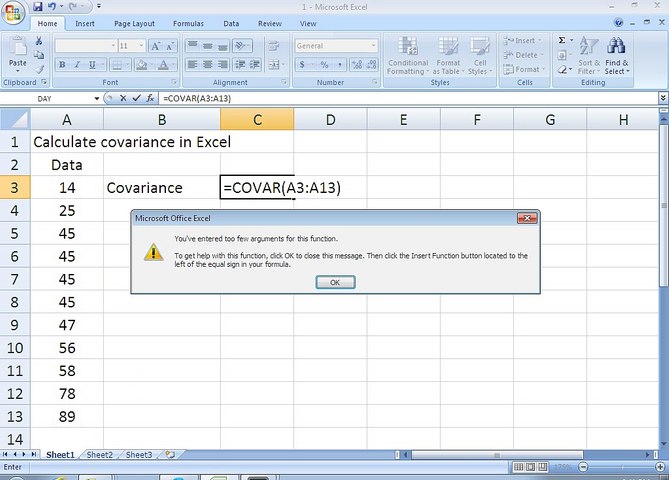Screen dimensions: 669x480
Task: Close the Microsoft Office Excel dialog
Action: (x=527, y=218)
